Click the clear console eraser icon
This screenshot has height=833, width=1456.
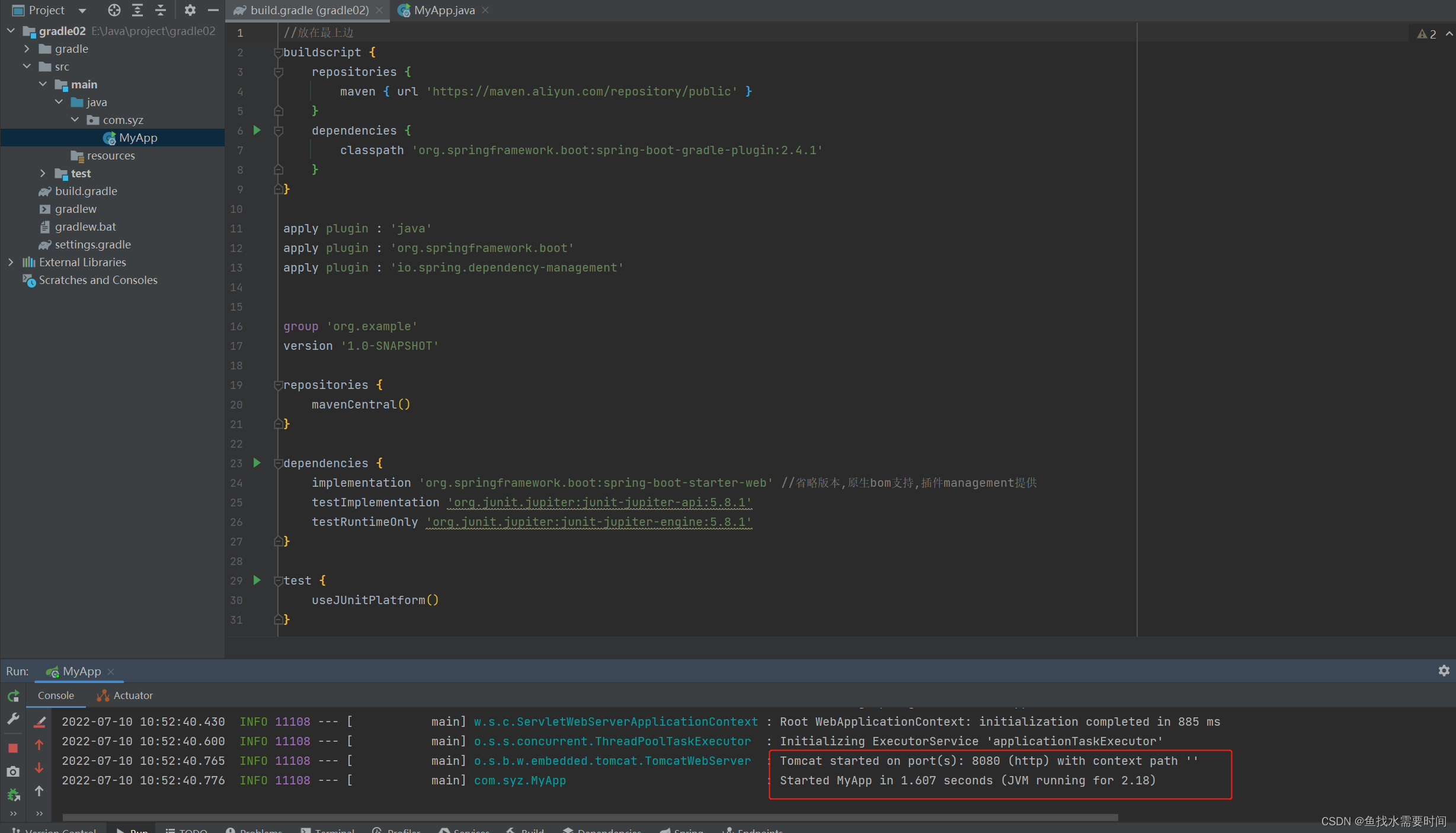[40, 722]
